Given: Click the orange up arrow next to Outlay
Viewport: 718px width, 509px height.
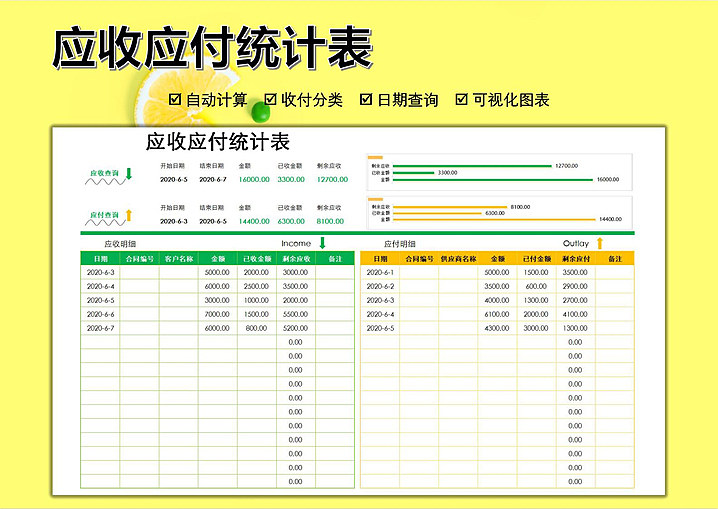Looking at the screenshot, I should tap(599, 243).
